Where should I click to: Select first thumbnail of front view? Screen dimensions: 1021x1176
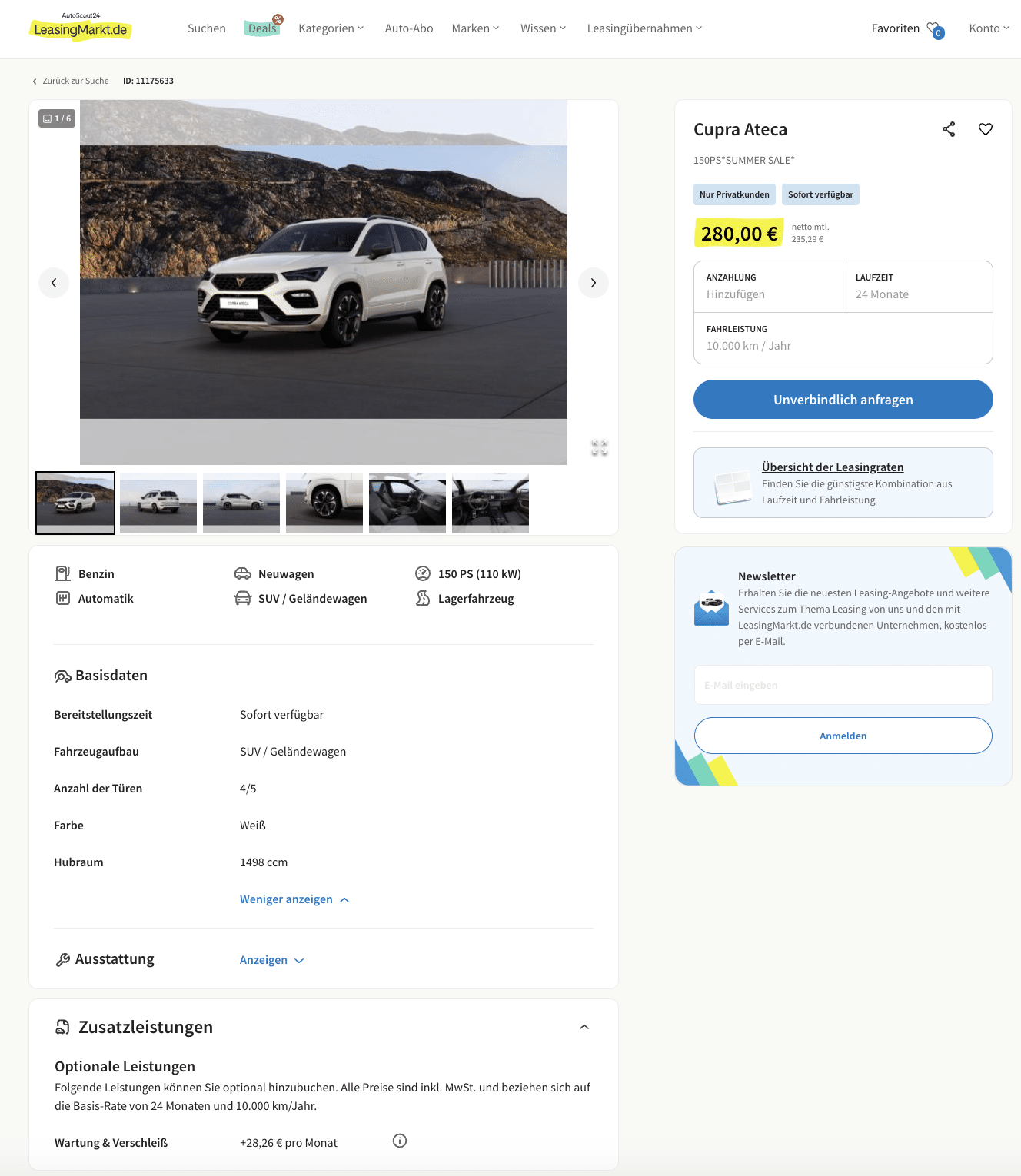[x=75, y=503]
